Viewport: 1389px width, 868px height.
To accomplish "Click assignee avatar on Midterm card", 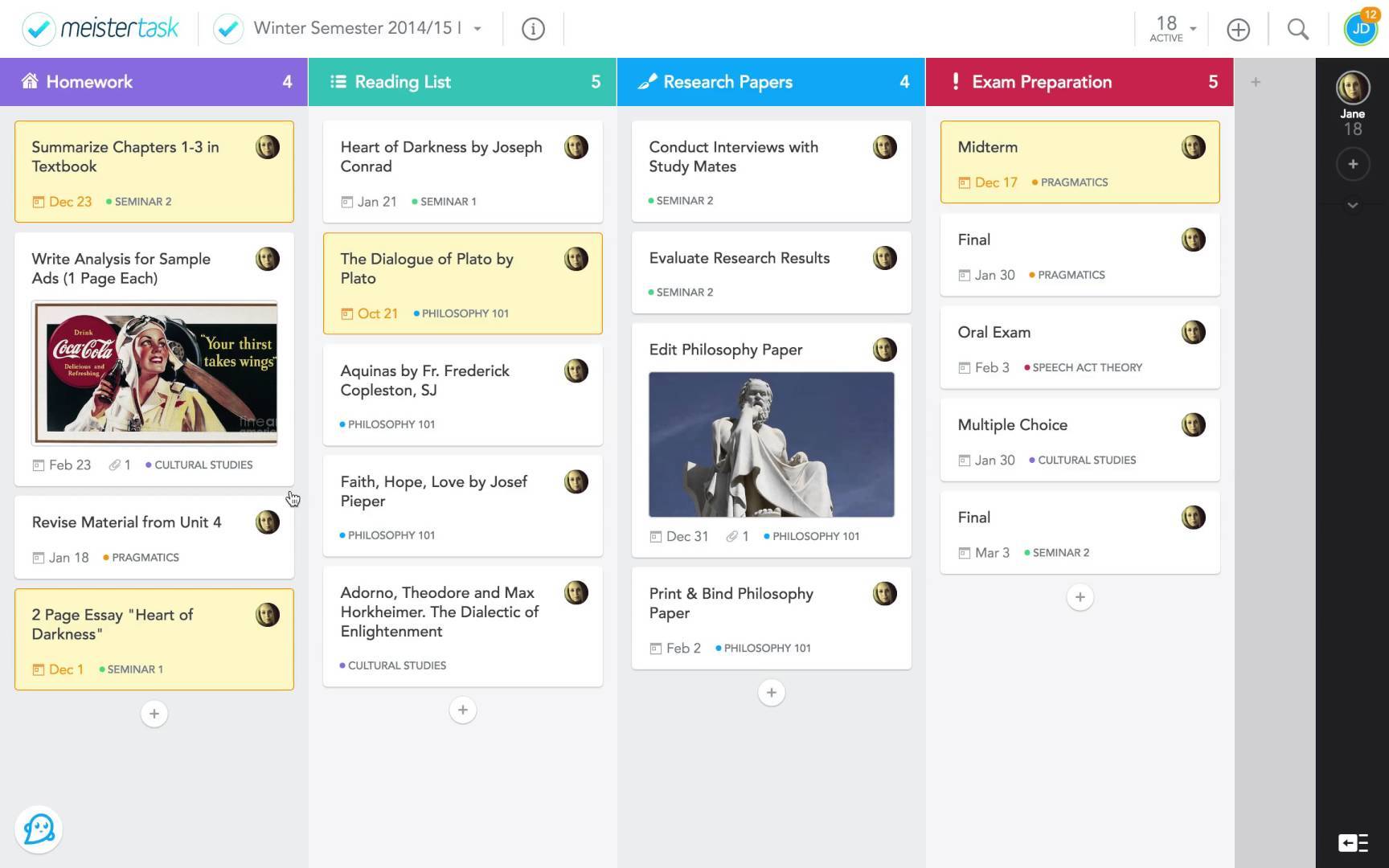I will [x=1194, y=147].
